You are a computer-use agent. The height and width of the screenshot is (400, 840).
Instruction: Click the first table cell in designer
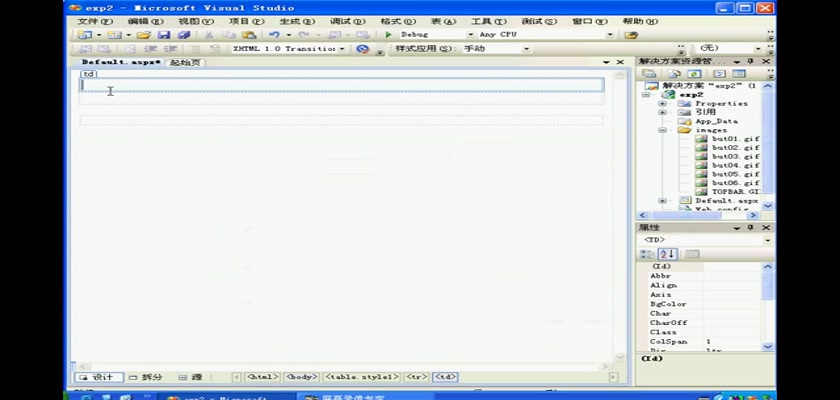tap(340, 86)
